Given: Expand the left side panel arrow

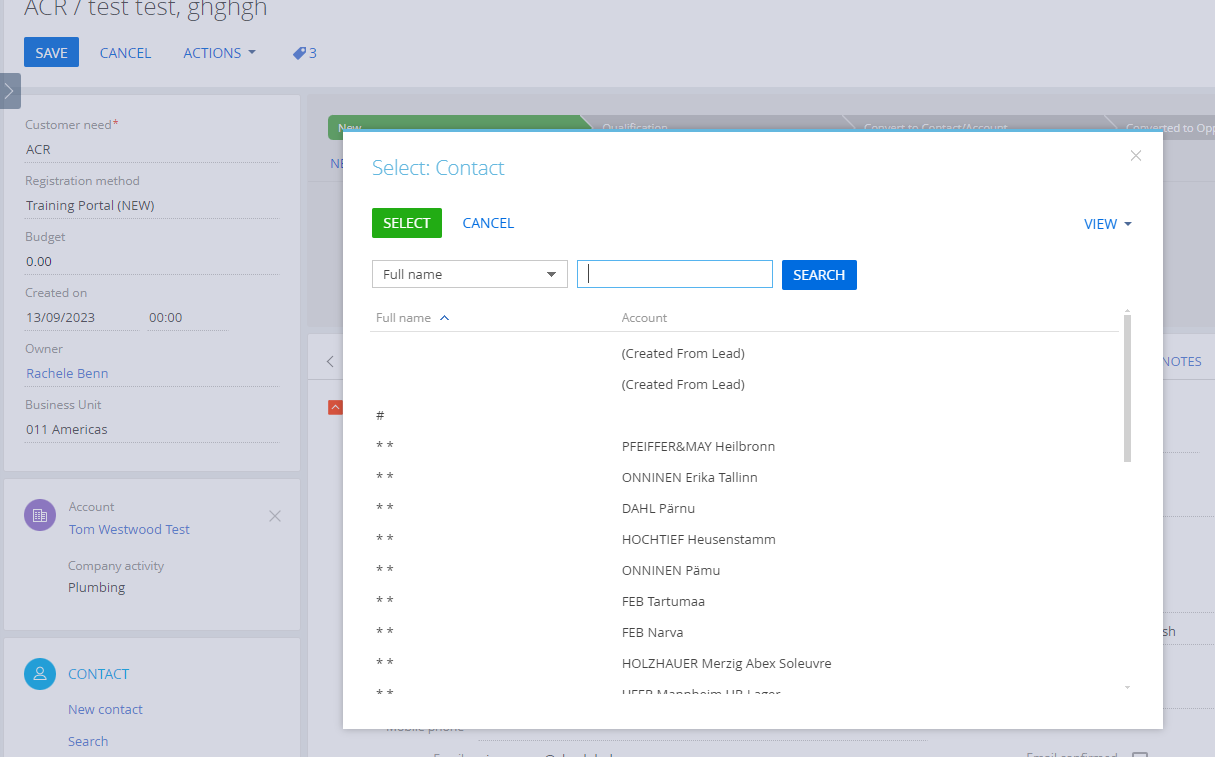Looking at the screenshot, I should coord(9,91).
